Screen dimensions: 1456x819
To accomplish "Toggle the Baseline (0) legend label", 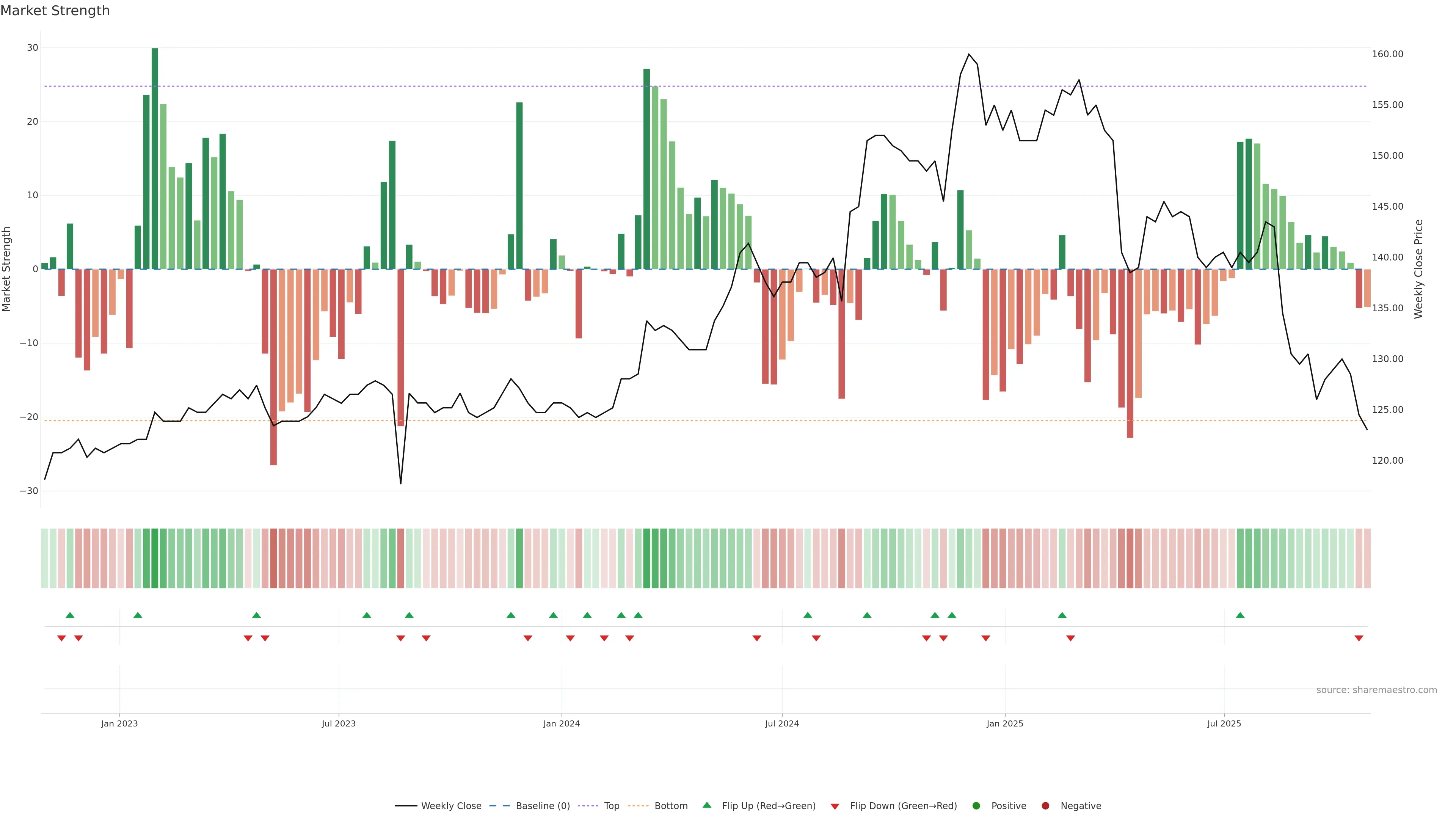I will coord(543,805).
